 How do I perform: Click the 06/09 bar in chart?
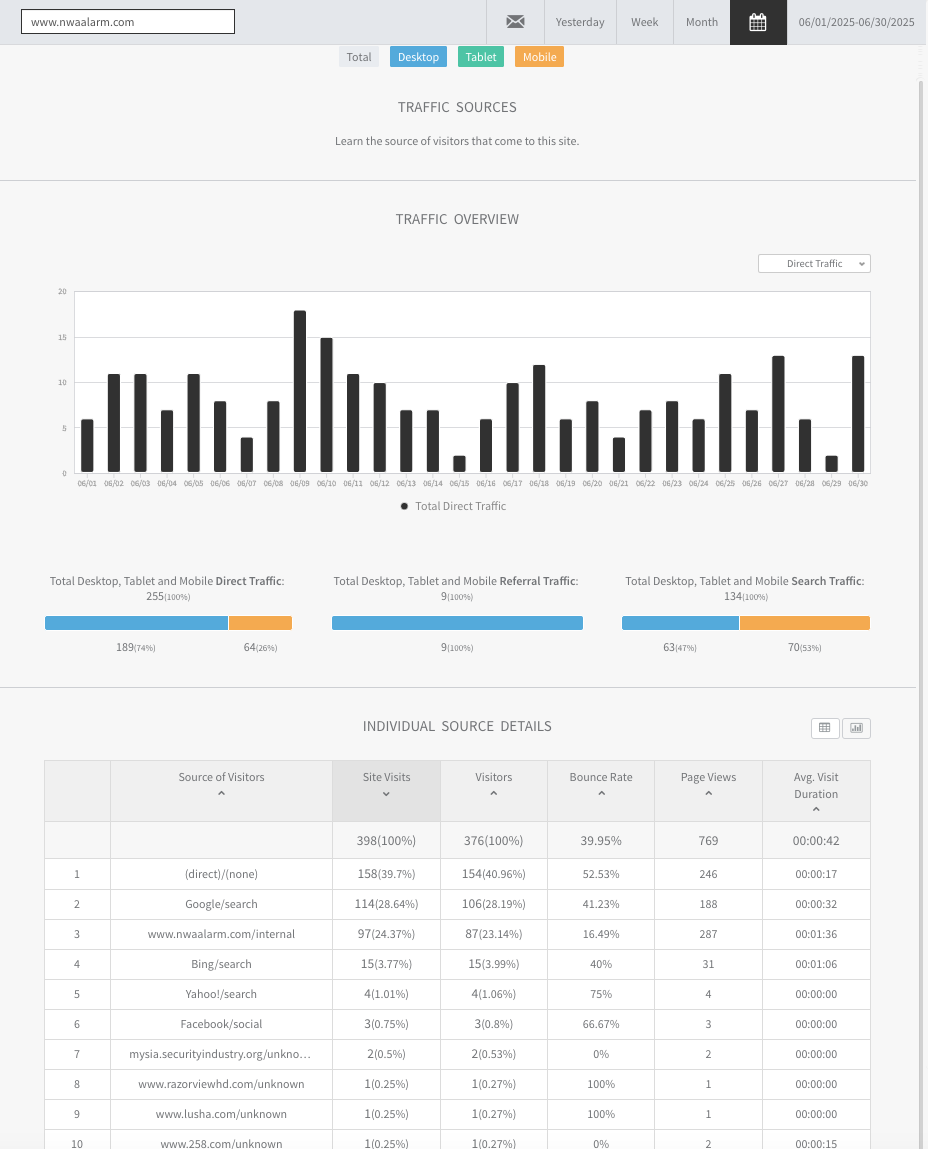(300, 391)
